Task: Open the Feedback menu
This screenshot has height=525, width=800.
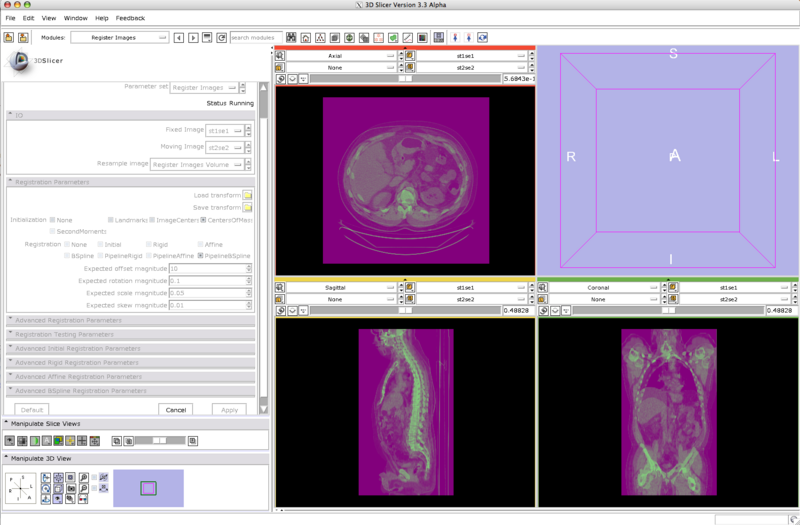Action: tap(130, 18)
